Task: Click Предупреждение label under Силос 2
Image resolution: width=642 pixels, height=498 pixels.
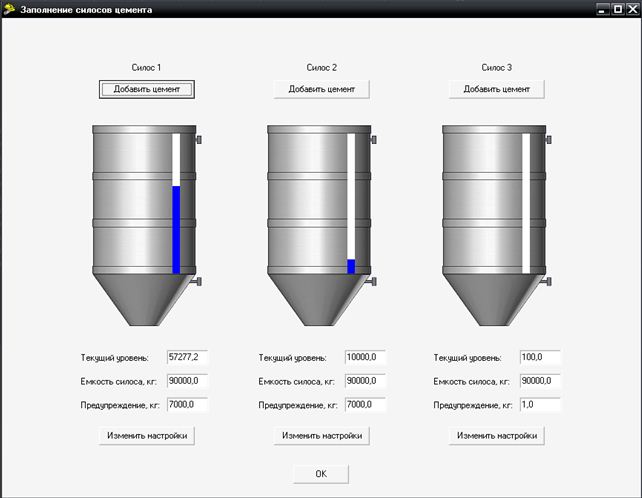Action: pyautogui.click(x=298, y=405)
